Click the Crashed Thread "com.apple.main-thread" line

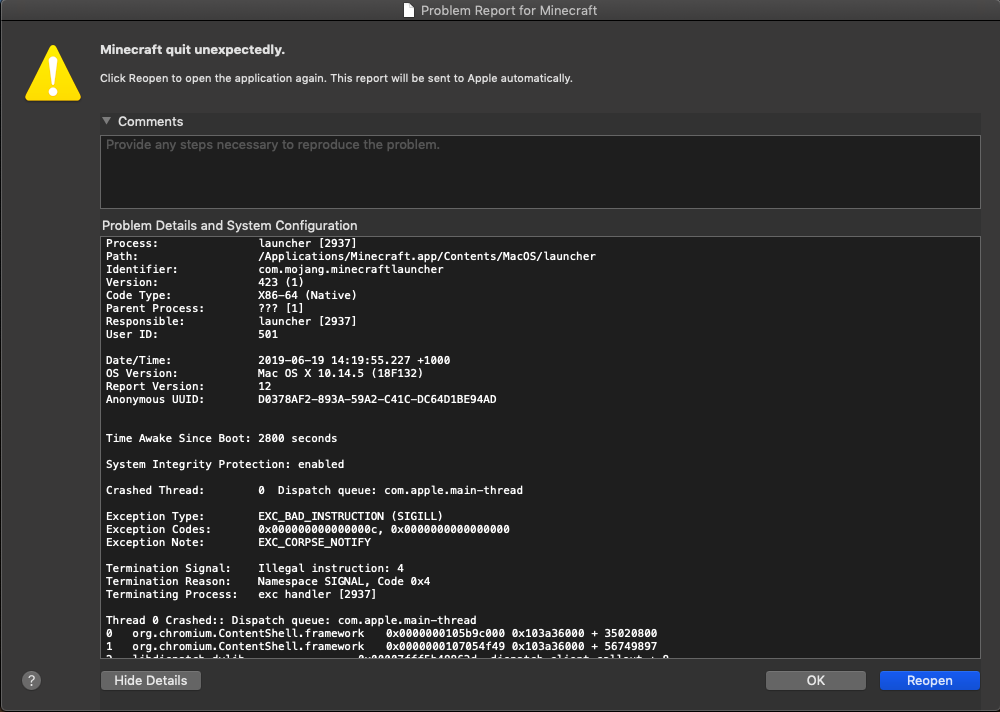314,490
